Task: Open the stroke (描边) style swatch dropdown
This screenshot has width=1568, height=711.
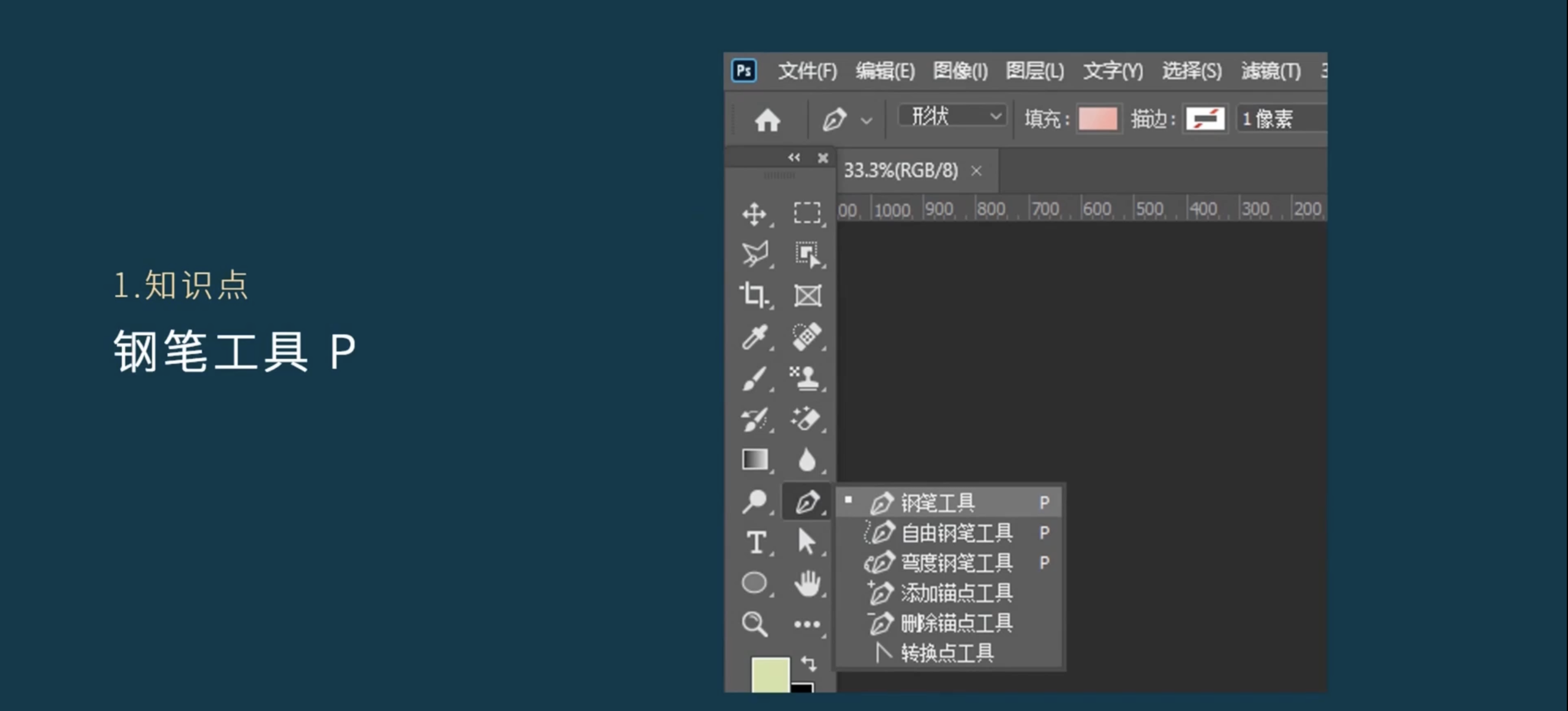Action: 1205,119
